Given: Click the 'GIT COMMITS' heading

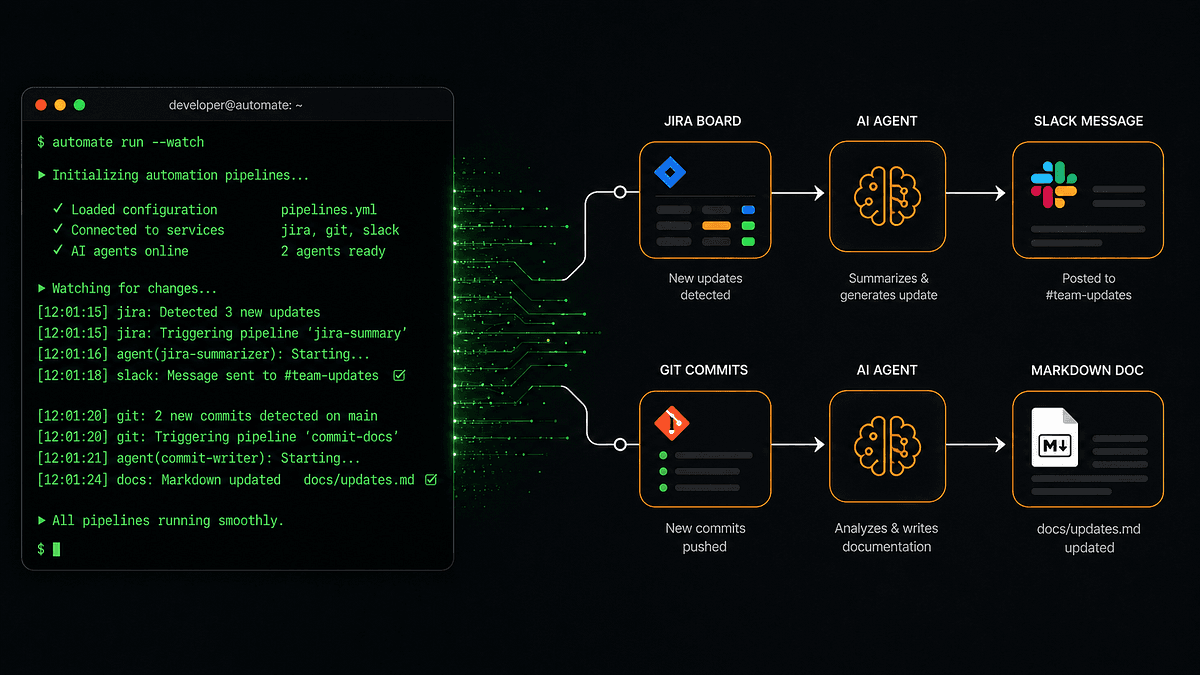Looking at the screenshot, I should 704,370.
